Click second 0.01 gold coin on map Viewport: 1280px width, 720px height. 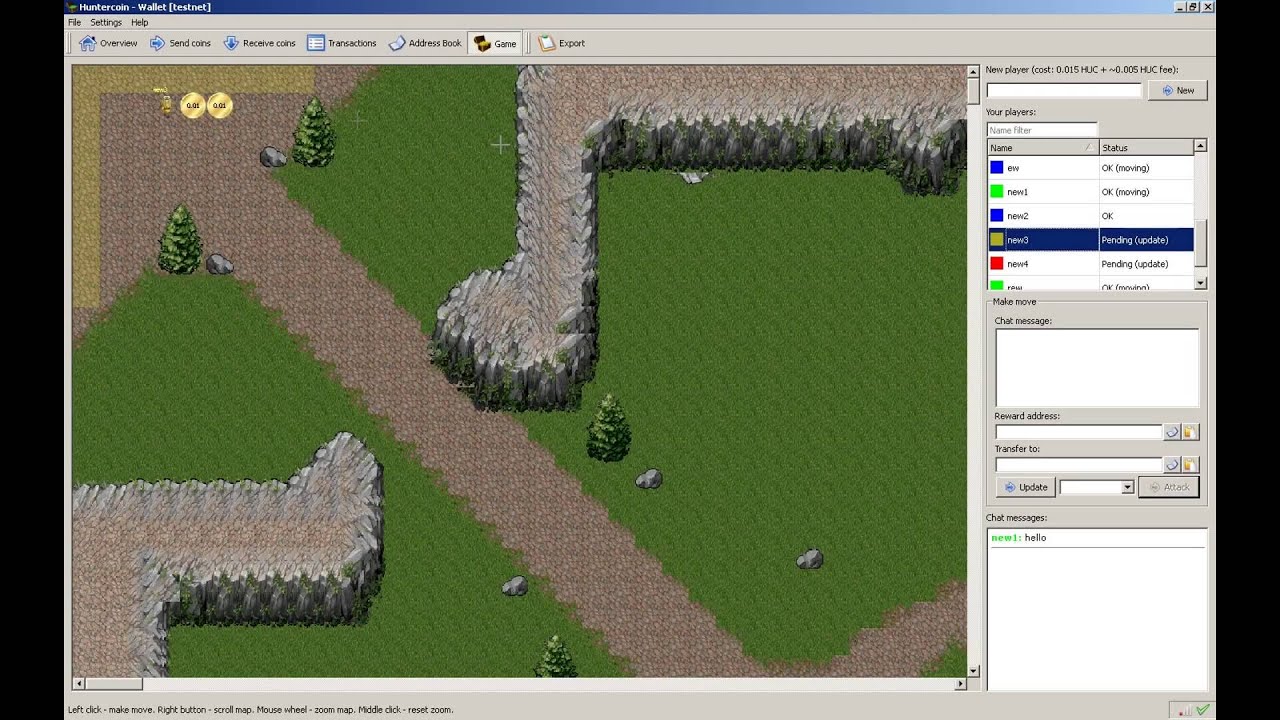tap(219, 105)
